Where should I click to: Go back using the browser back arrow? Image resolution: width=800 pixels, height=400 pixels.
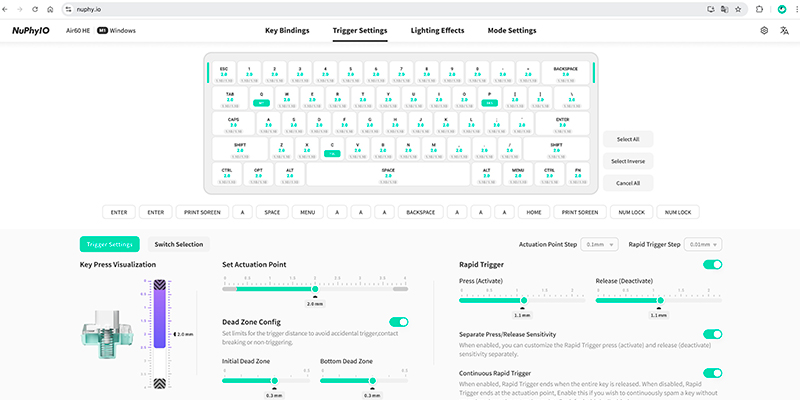pos(6,9)
